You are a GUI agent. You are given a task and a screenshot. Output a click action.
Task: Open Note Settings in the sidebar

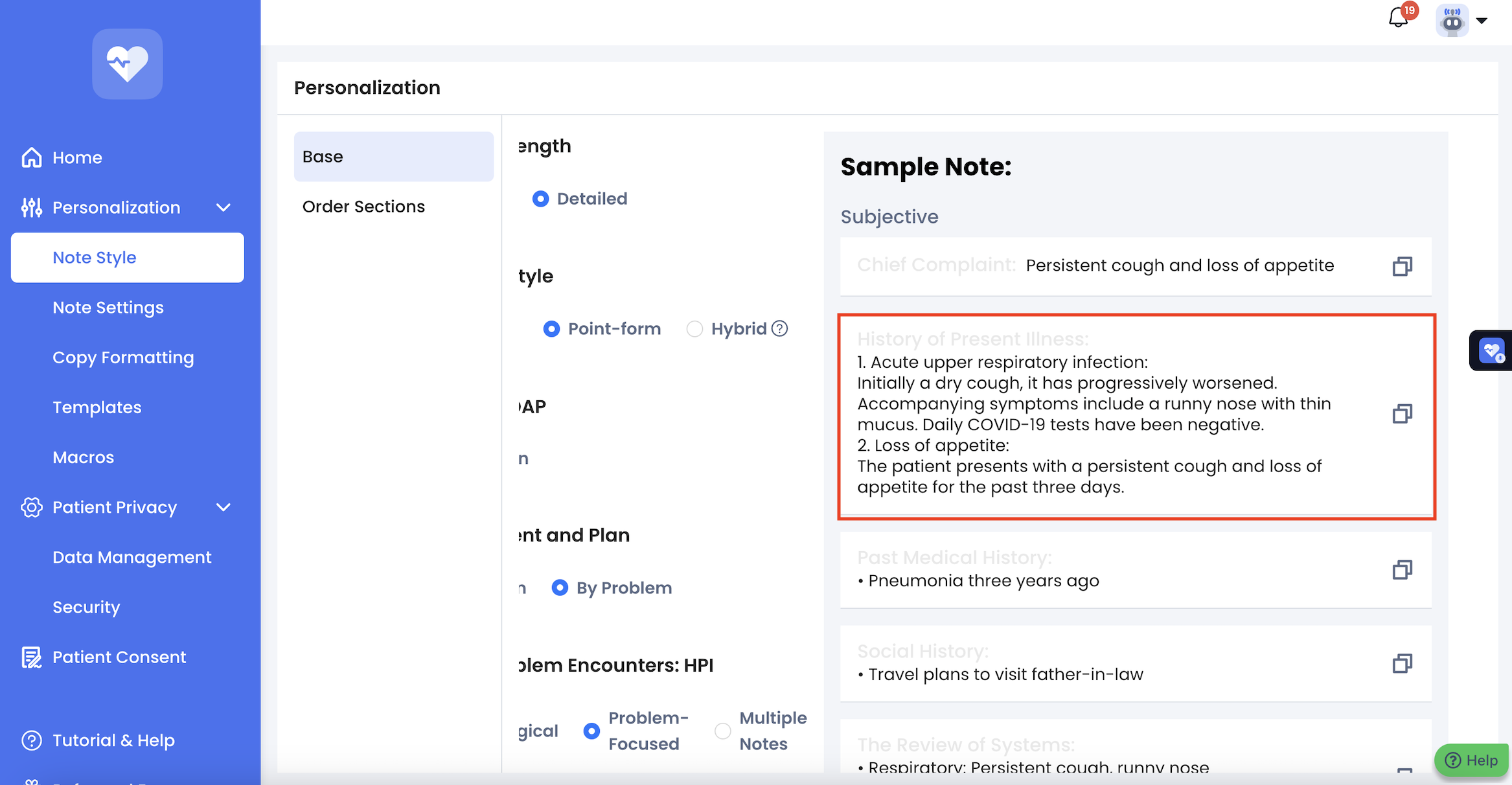108,308
